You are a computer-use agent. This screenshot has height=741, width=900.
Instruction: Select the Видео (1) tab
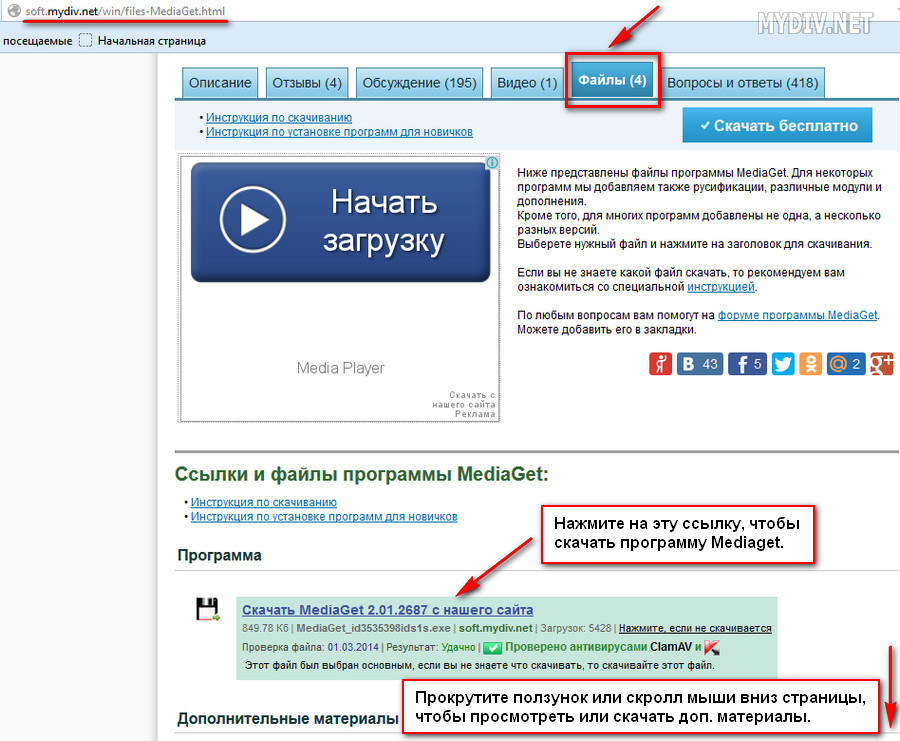point(527,83)
